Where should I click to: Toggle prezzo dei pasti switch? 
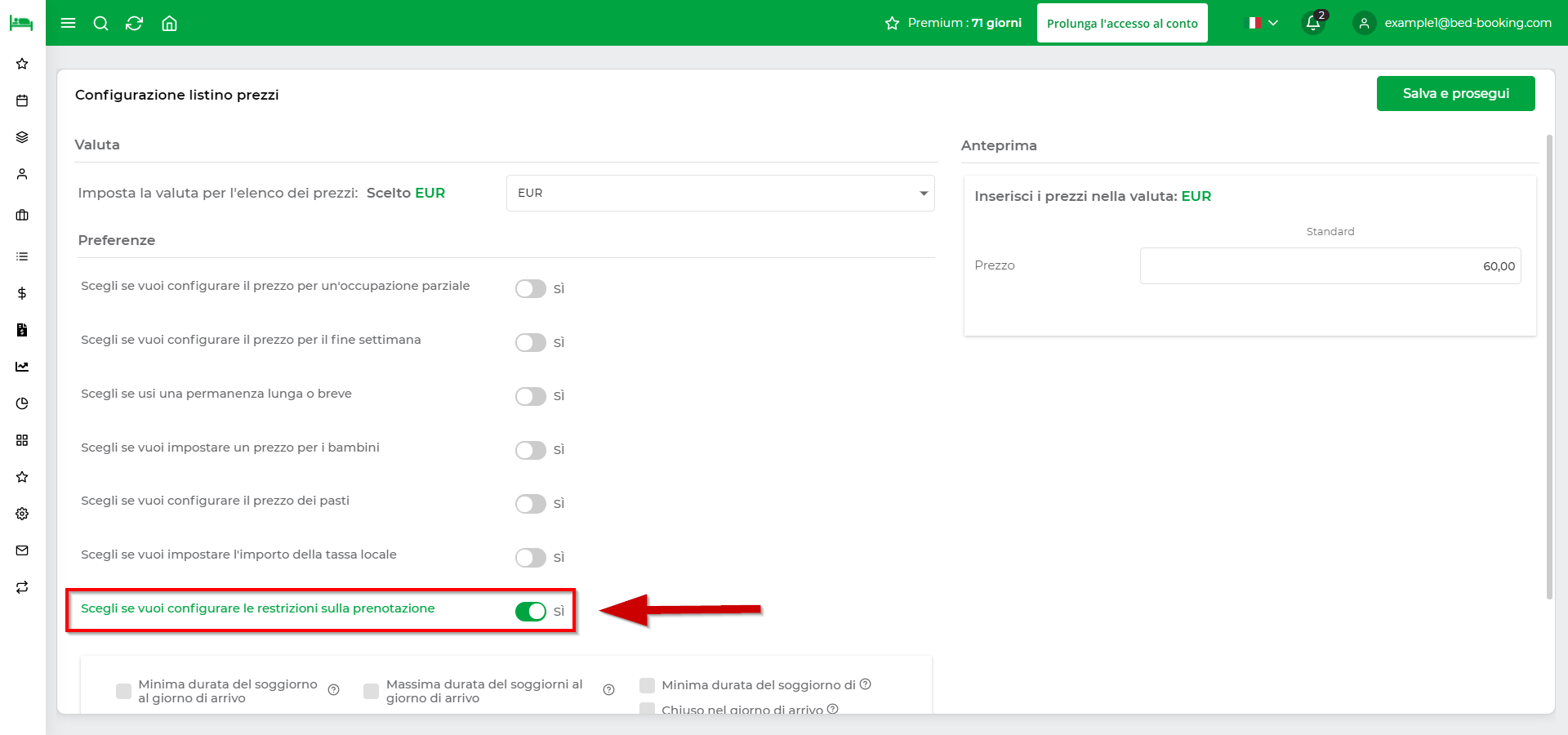(x=530, y=504)
